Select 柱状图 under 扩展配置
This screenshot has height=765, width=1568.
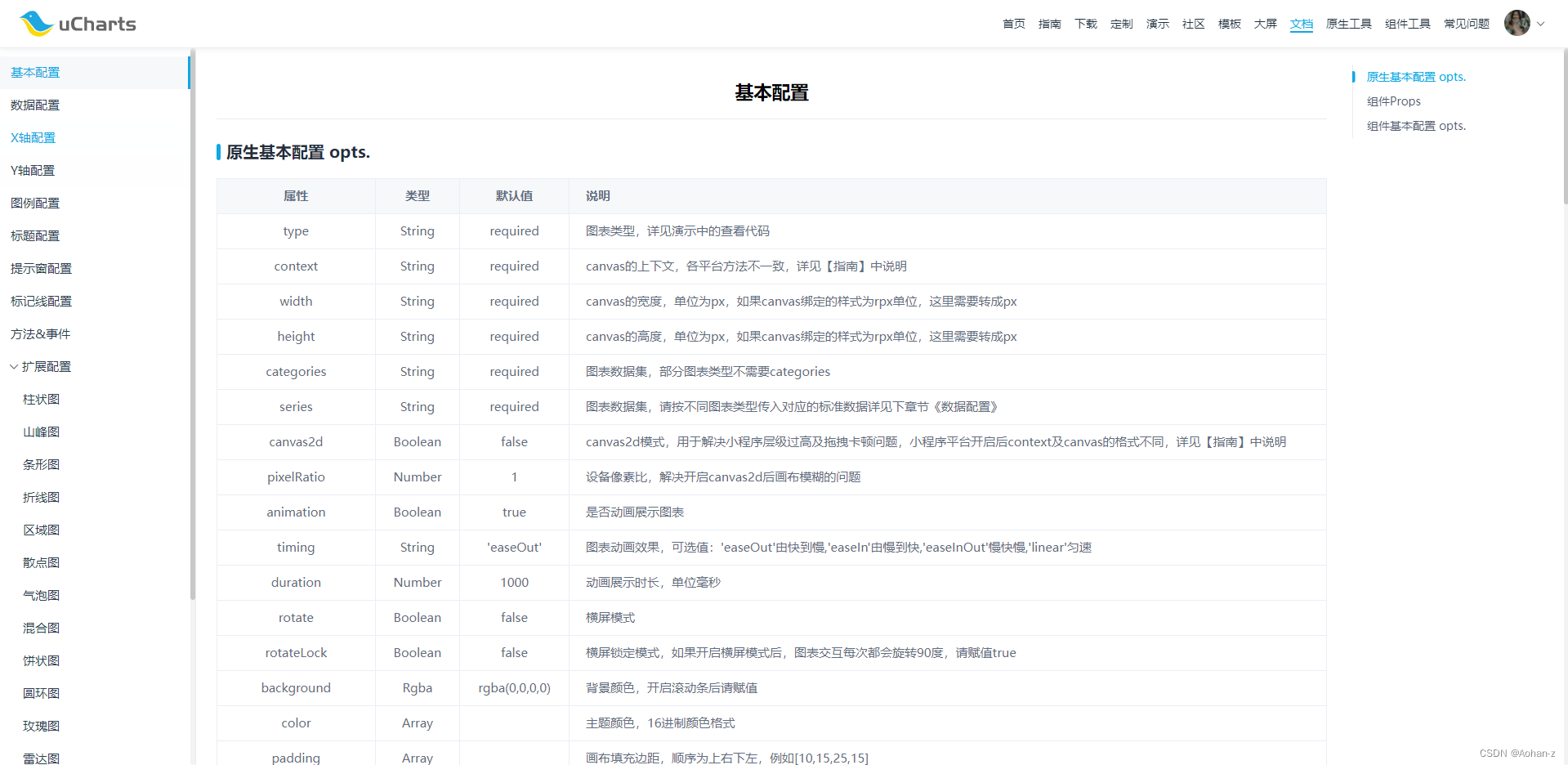coord(41,399)
